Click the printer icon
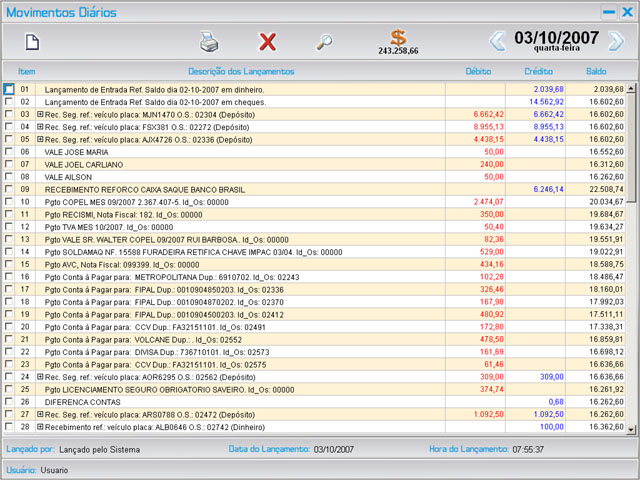 (208, 42)
